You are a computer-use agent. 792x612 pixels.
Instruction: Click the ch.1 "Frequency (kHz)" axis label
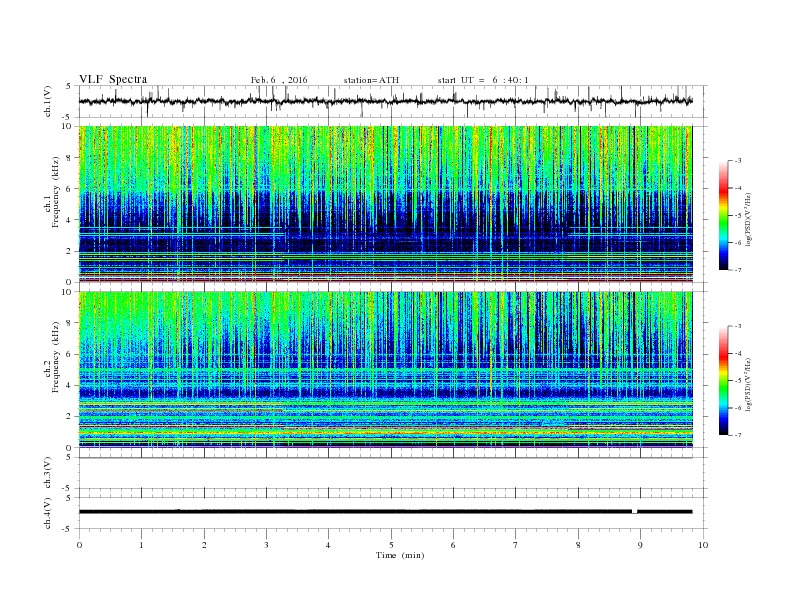(x=55, y=192)
